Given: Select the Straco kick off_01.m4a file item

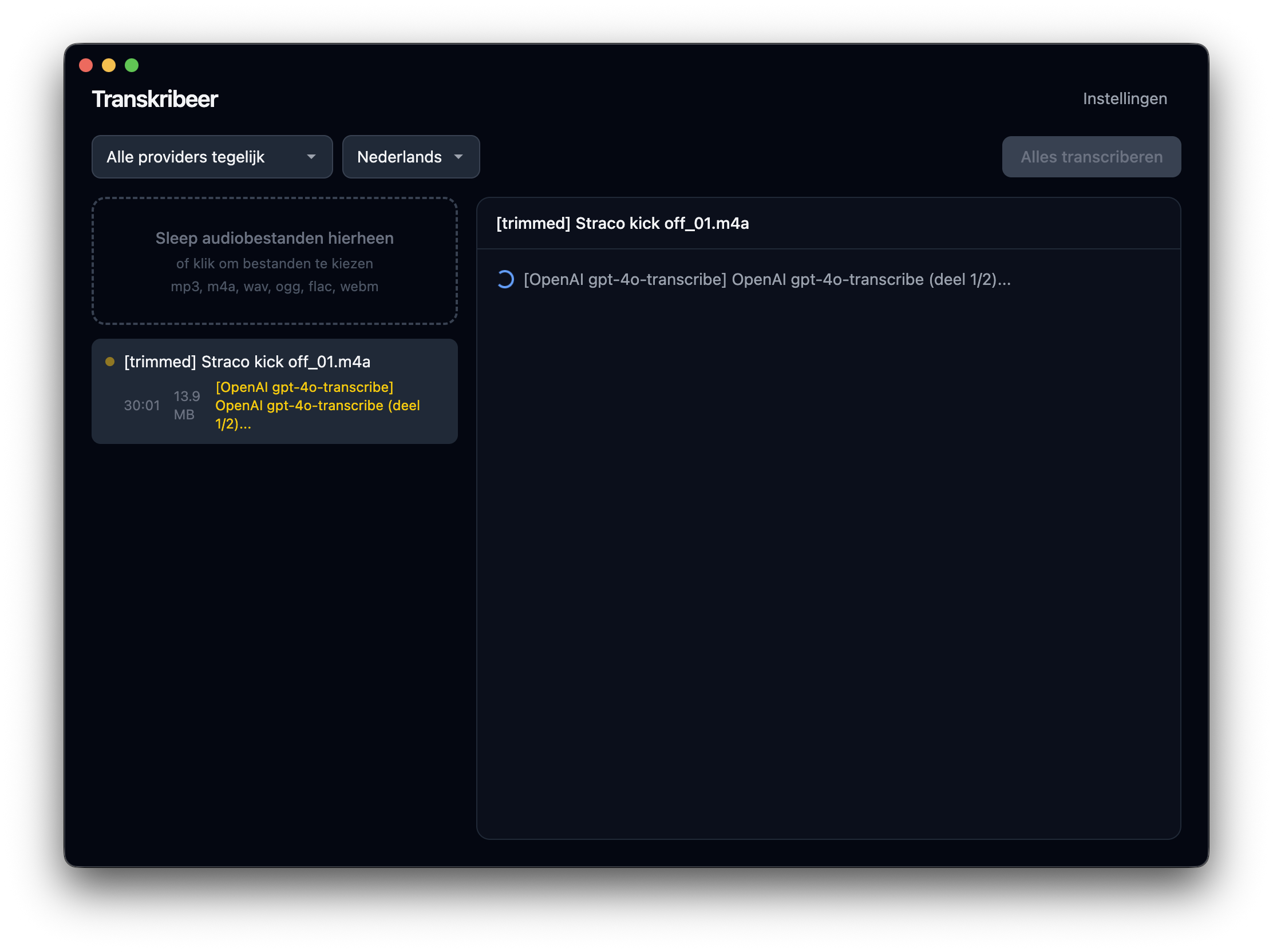Looking at the screenshot, I should click(247, 362).
